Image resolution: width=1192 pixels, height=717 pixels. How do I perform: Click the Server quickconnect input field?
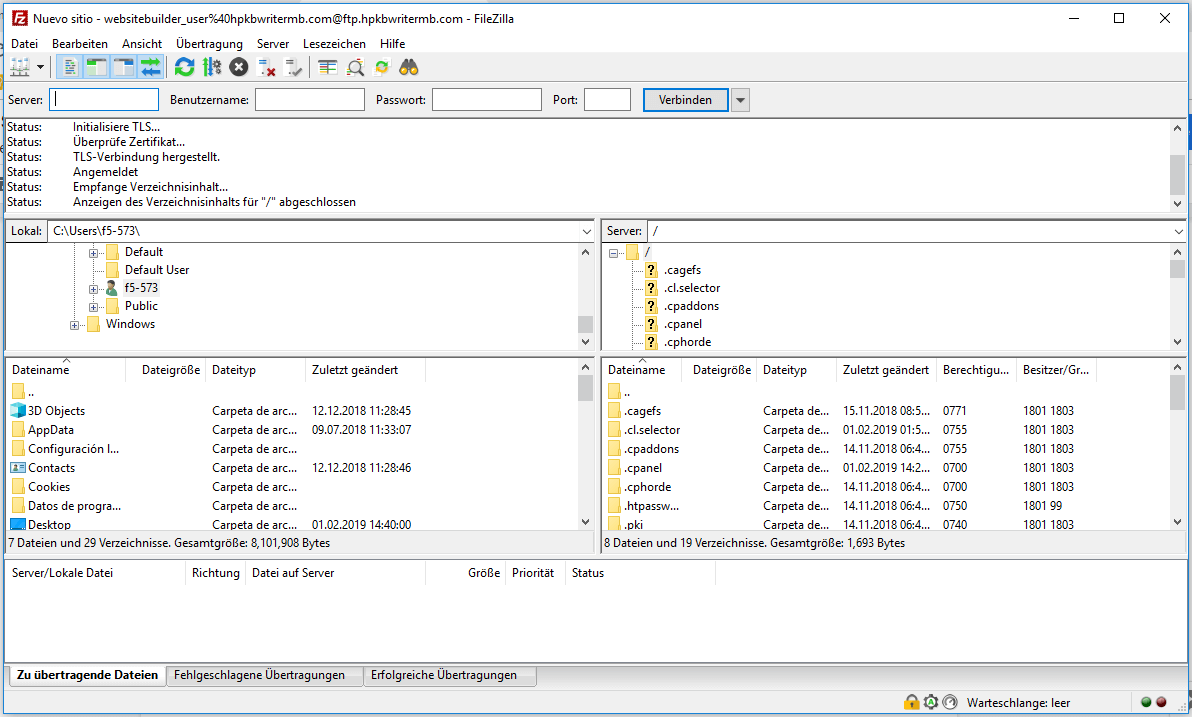pyautogui.click(x=104, y=100)
